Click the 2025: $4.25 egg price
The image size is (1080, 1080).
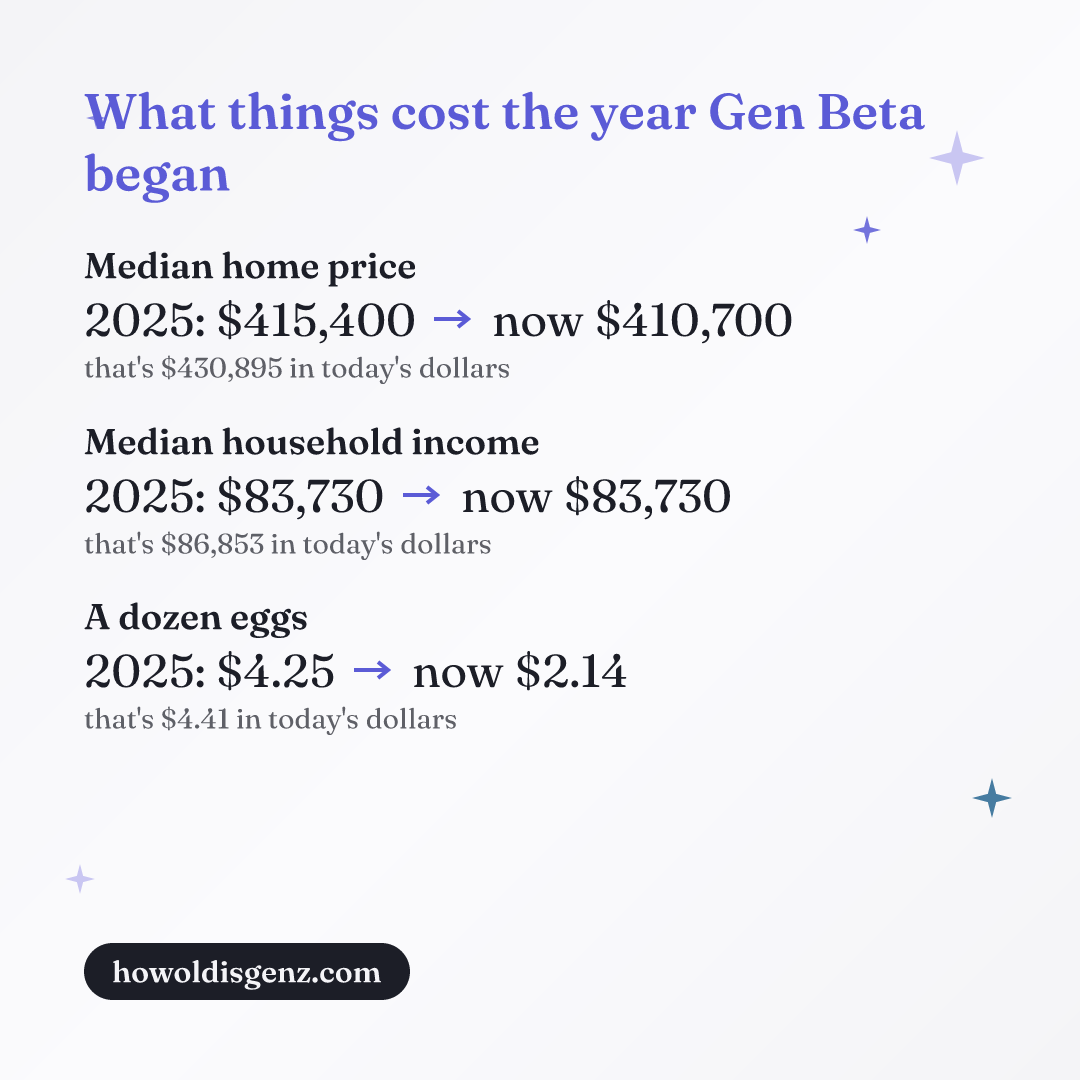tap(209, 672)
